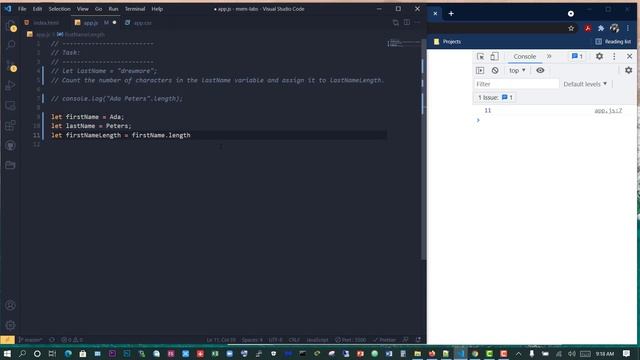Open the Windows Start menu
Viewport: 640px width, 360px height.
tap(7, 353)
